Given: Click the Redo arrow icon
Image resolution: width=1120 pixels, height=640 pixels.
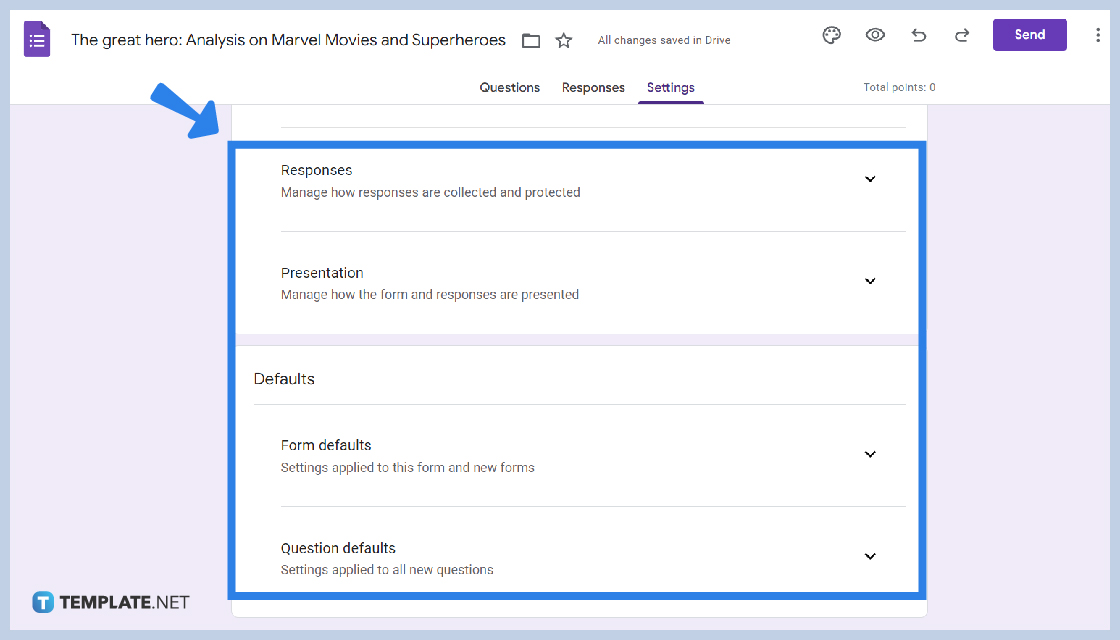Looking at the screenshot, I should tap(961, 35).
